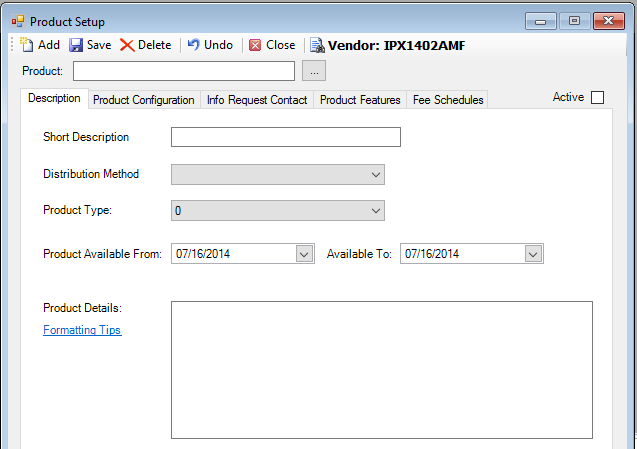The width and height of the screenshot is (637, 449).
Task: Open the Product Available From date picker
Action: coord(305,254)
